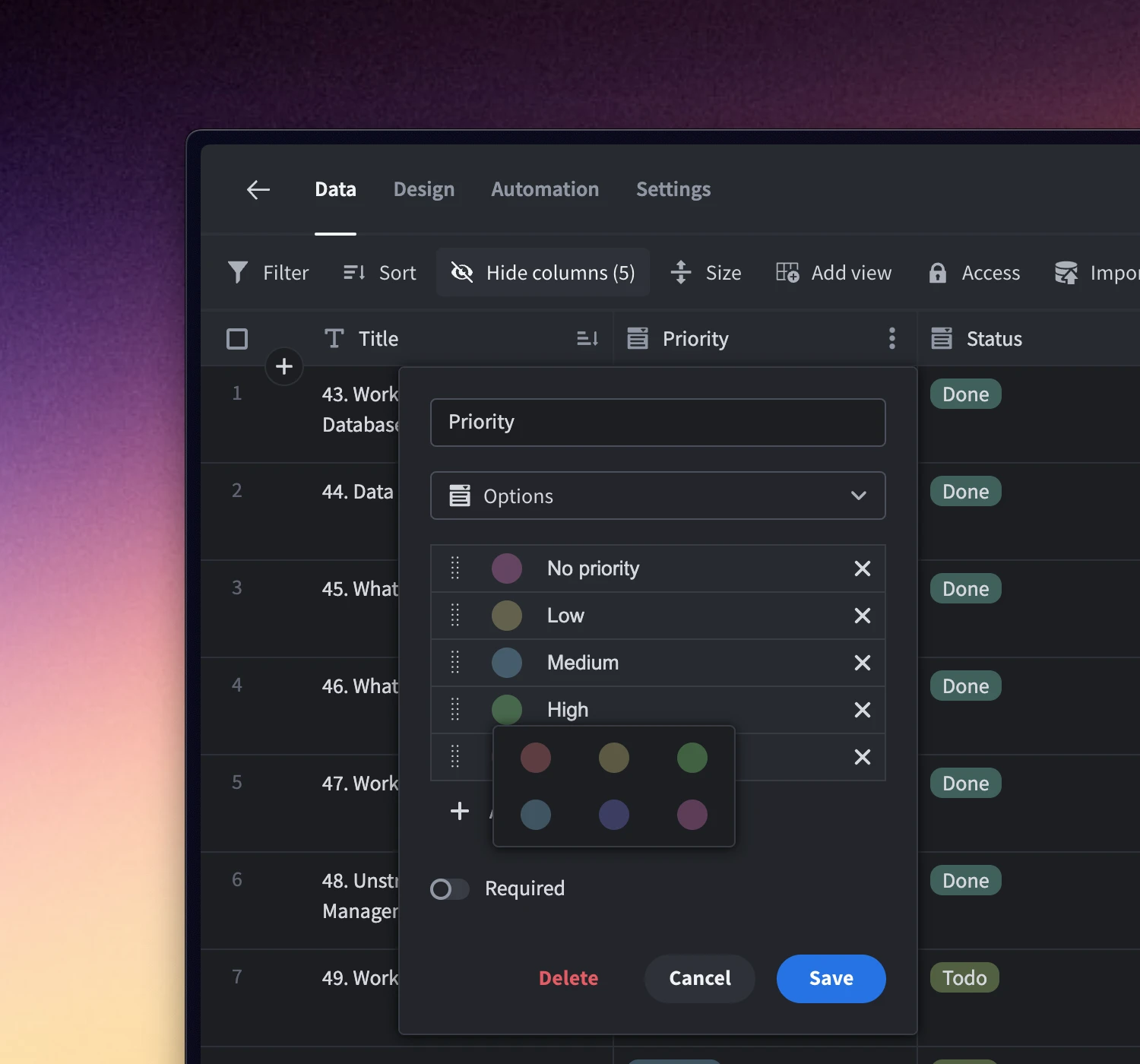The width and height of the screenshot is (1140, 1064).
Task: Click Hide columns (5)
Action: pyautogui.click(x=543, y=272)
